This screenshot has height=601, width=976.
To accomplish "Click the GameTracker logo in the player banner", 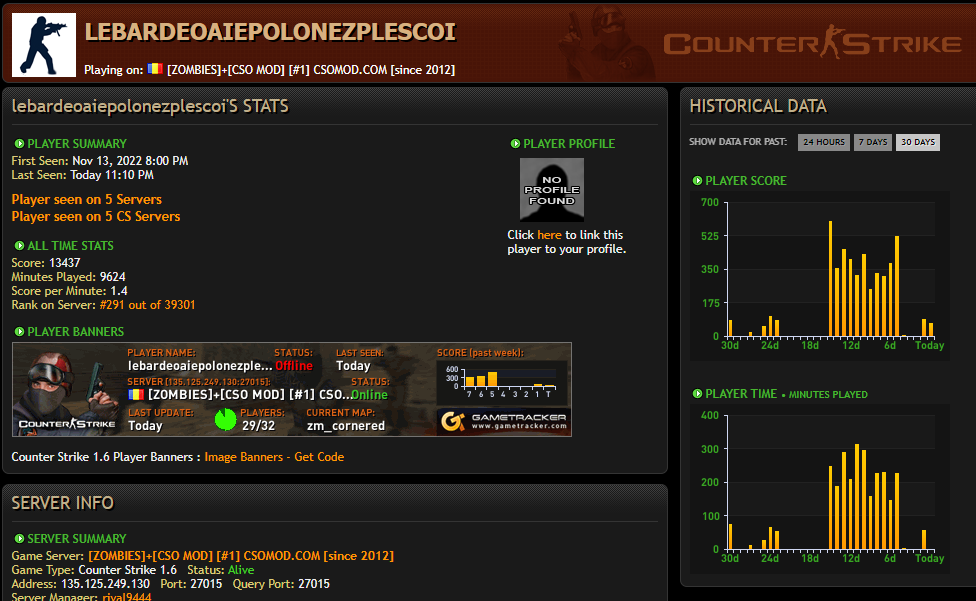I will coord(504,421).
